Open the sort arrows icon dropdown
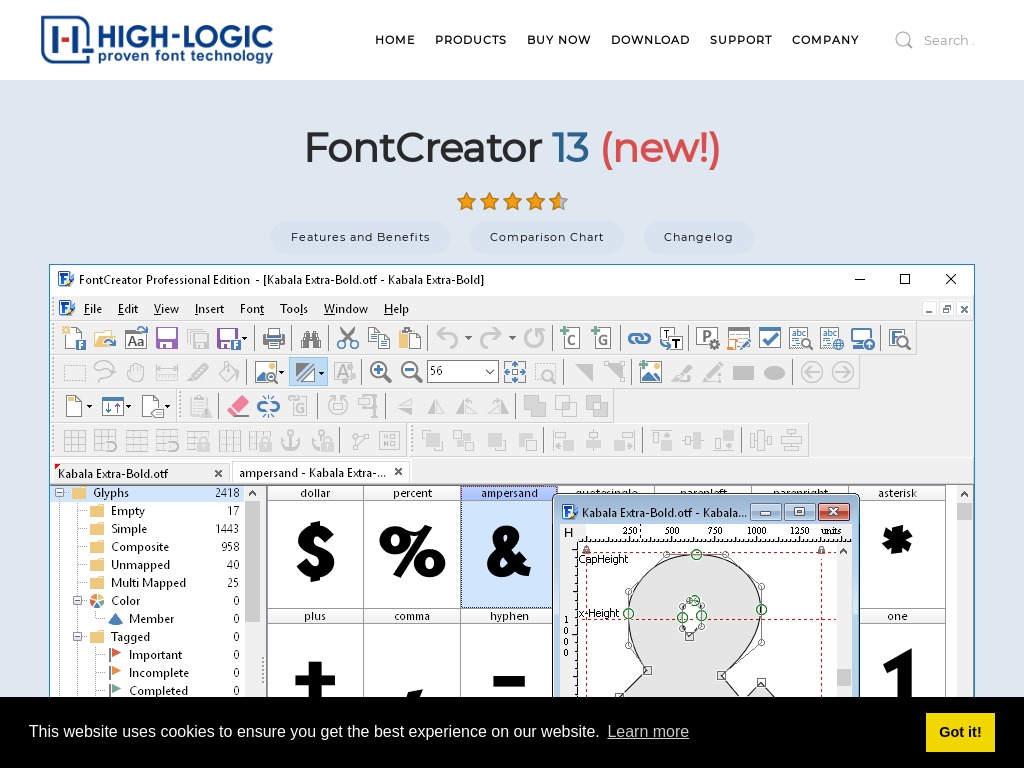Screen dimensions: 1024x768 (x=128, y=406)
